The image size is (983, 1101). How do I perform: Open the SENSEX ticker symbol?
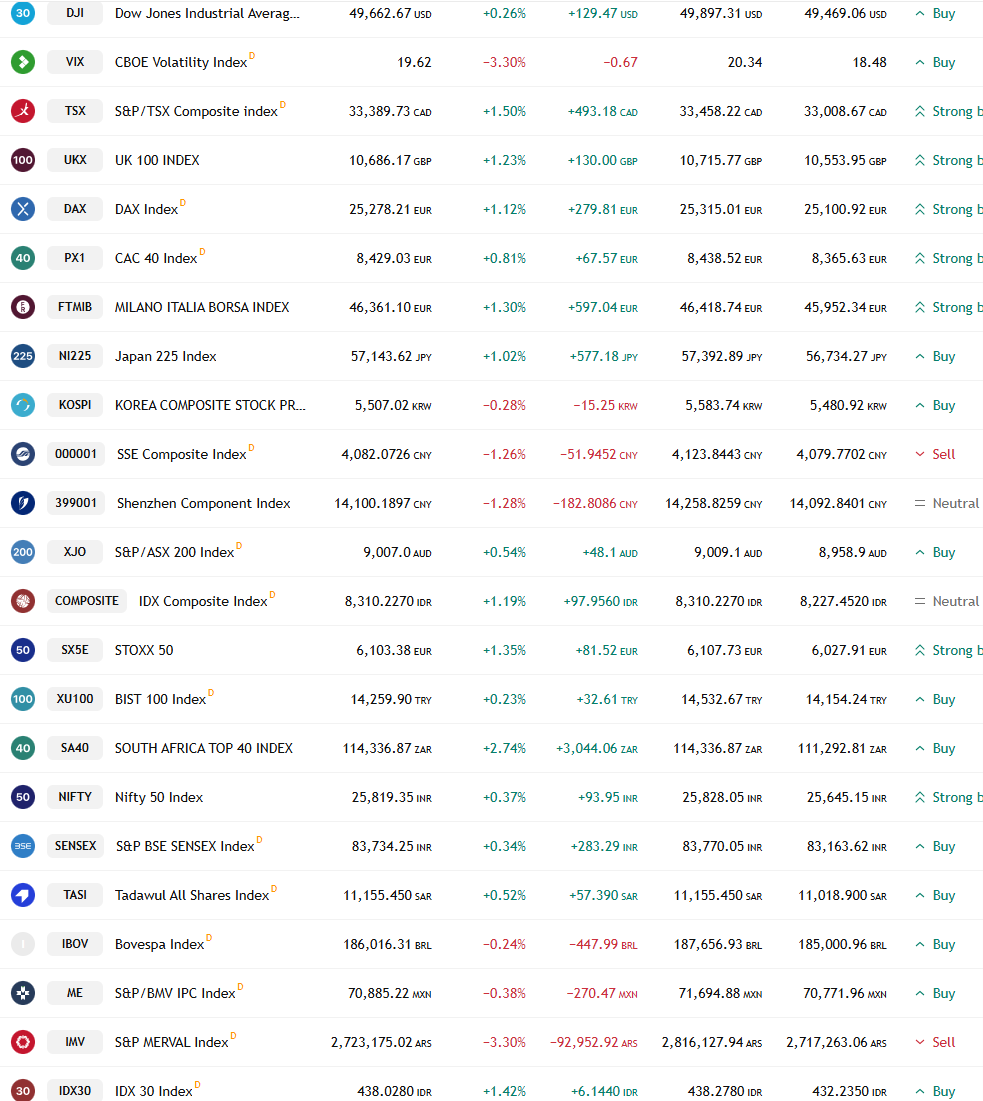[76, 846]
